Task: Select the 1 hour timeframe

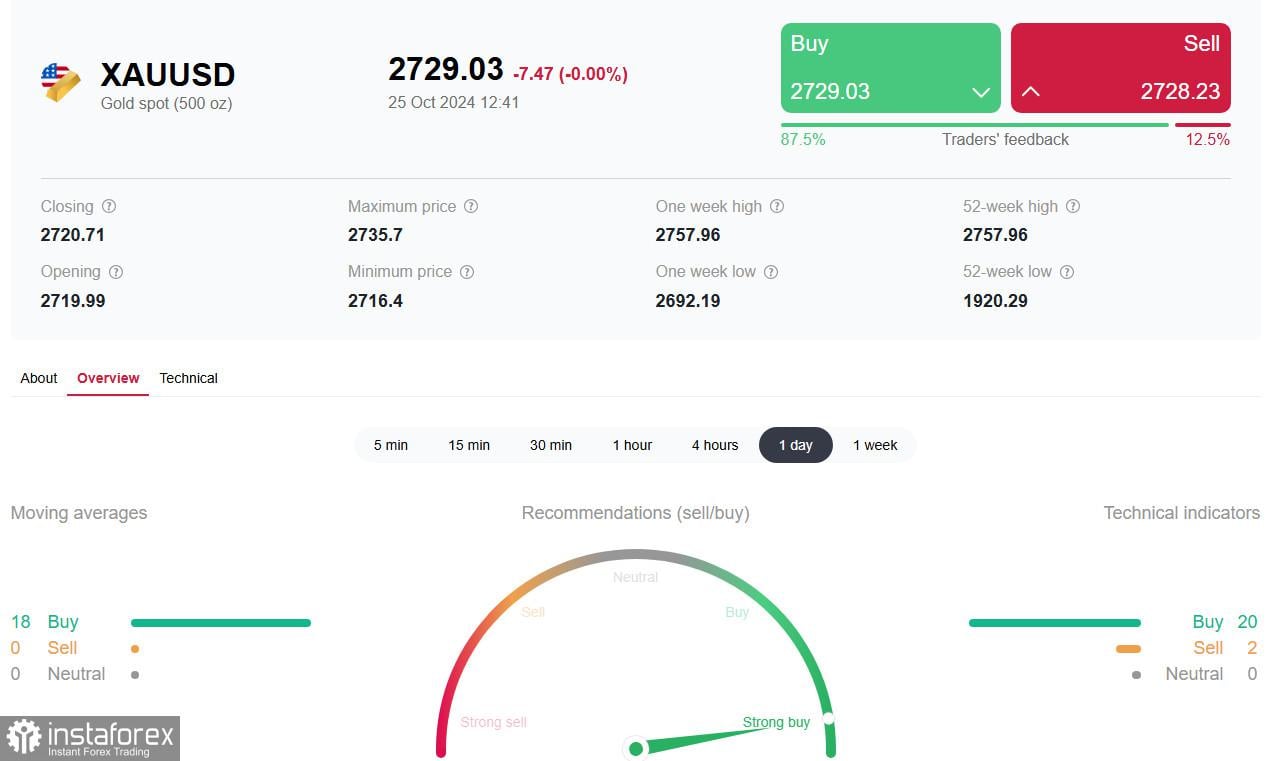Action: click(x=632, y=445)
